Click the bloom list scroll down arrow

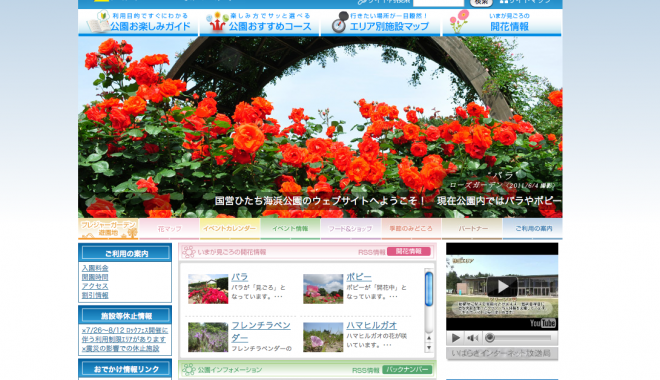point(429,348)
